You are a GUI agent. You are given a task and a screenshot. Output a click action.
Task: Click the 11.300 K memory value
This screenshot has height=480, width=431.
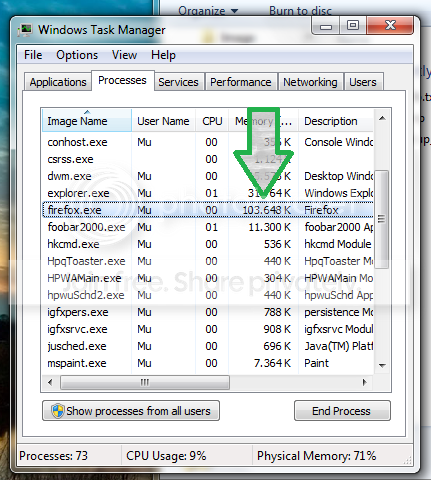coord(270,227)
